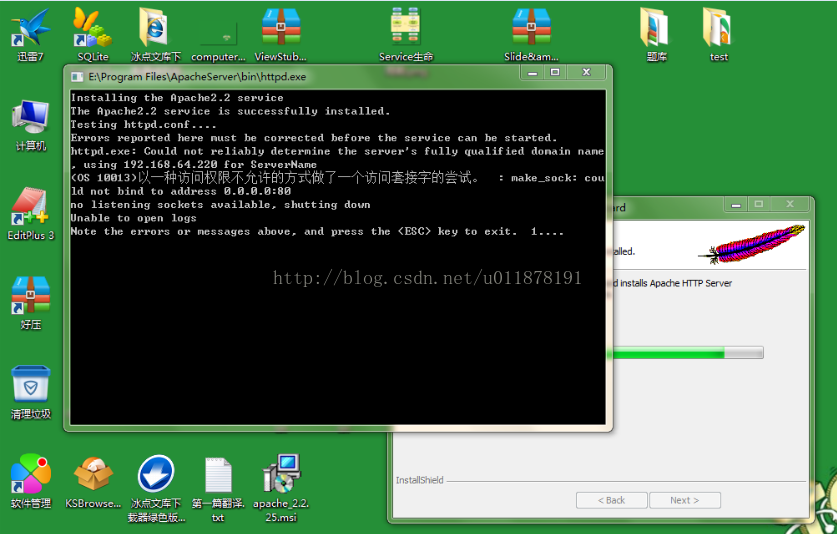Launch the 软件管理 shortcut
The height and width of the screenshot is (534, 837).
(x=30, y=481)
